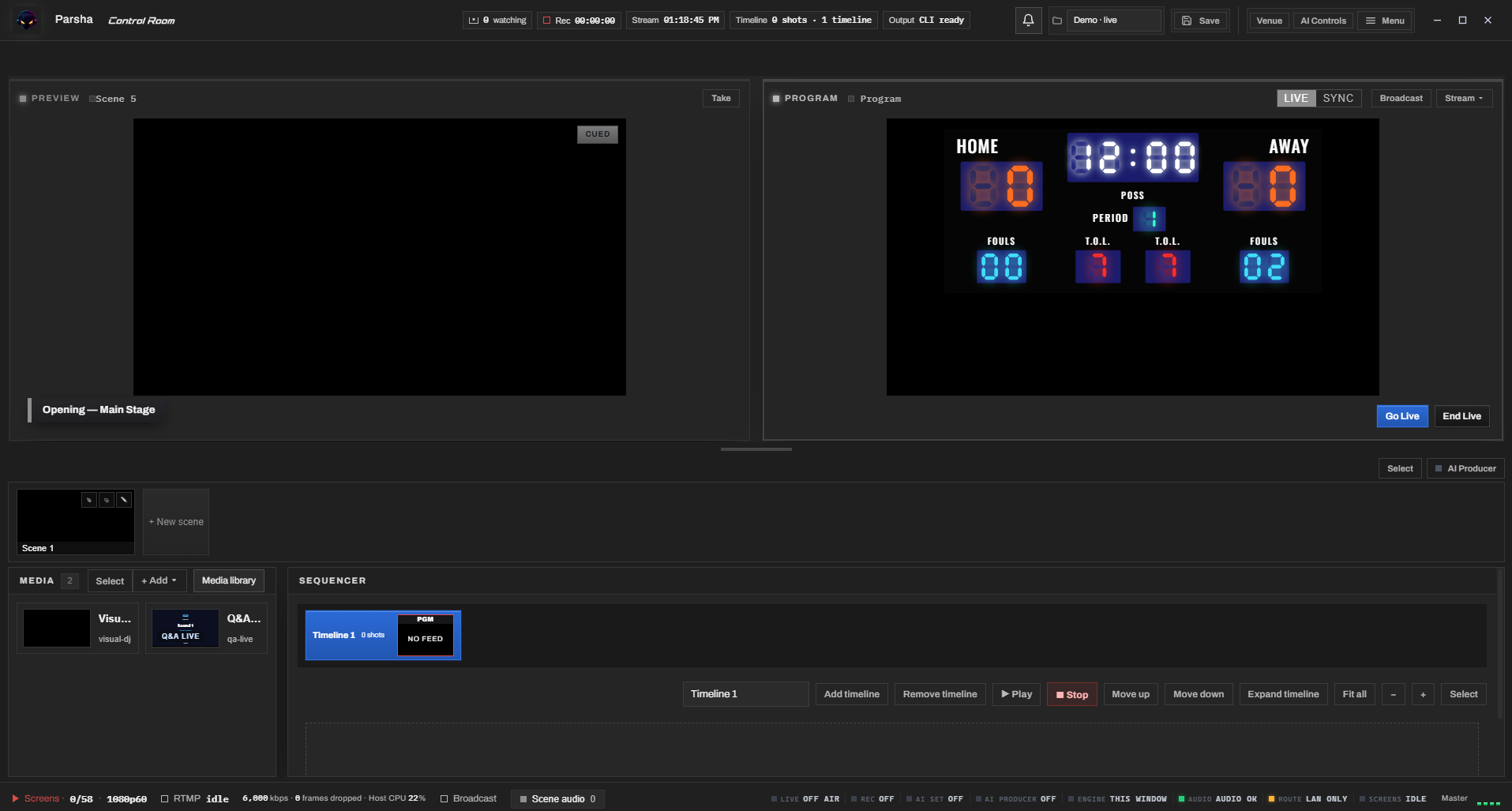Screen dimensions: 1512x811
Task: Click the Go Live button
Action: (1402, 416)
